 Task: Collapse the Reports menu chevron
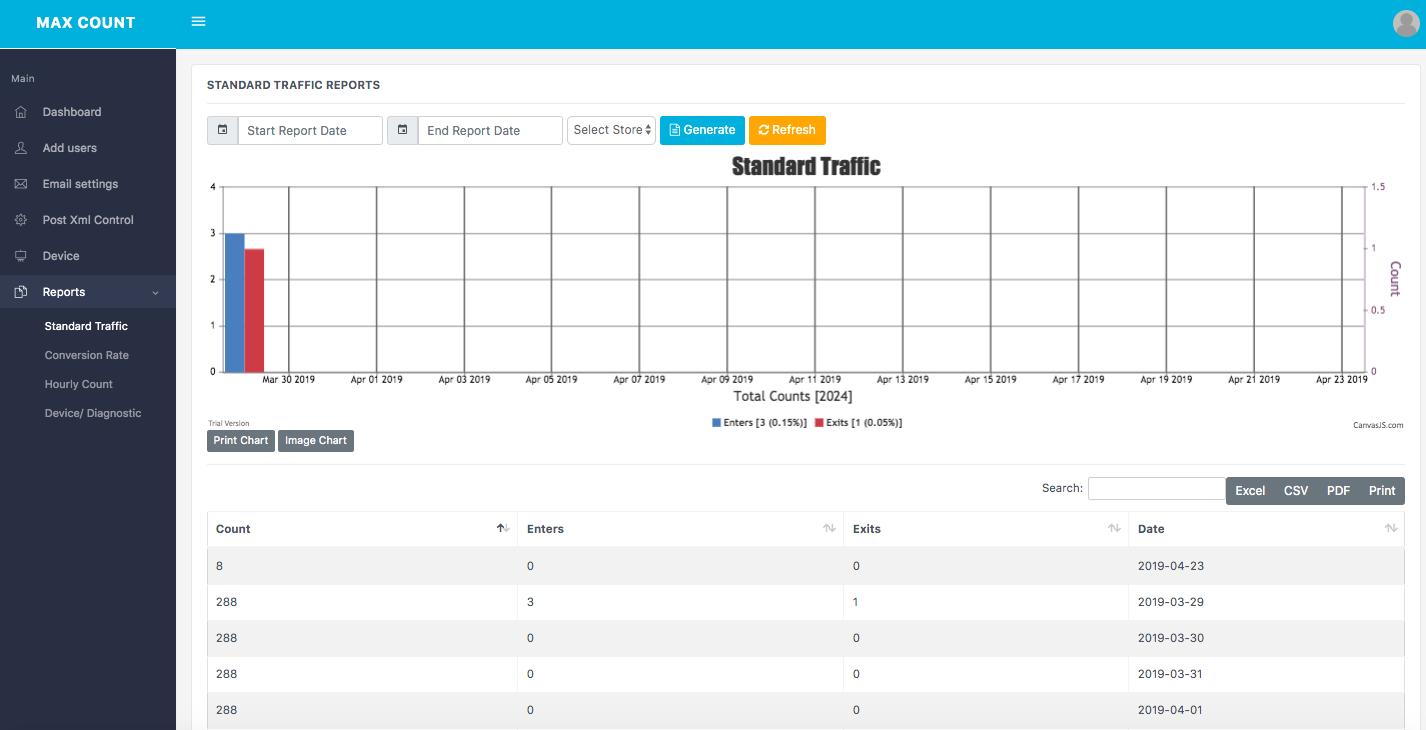(x=155, y=292)
